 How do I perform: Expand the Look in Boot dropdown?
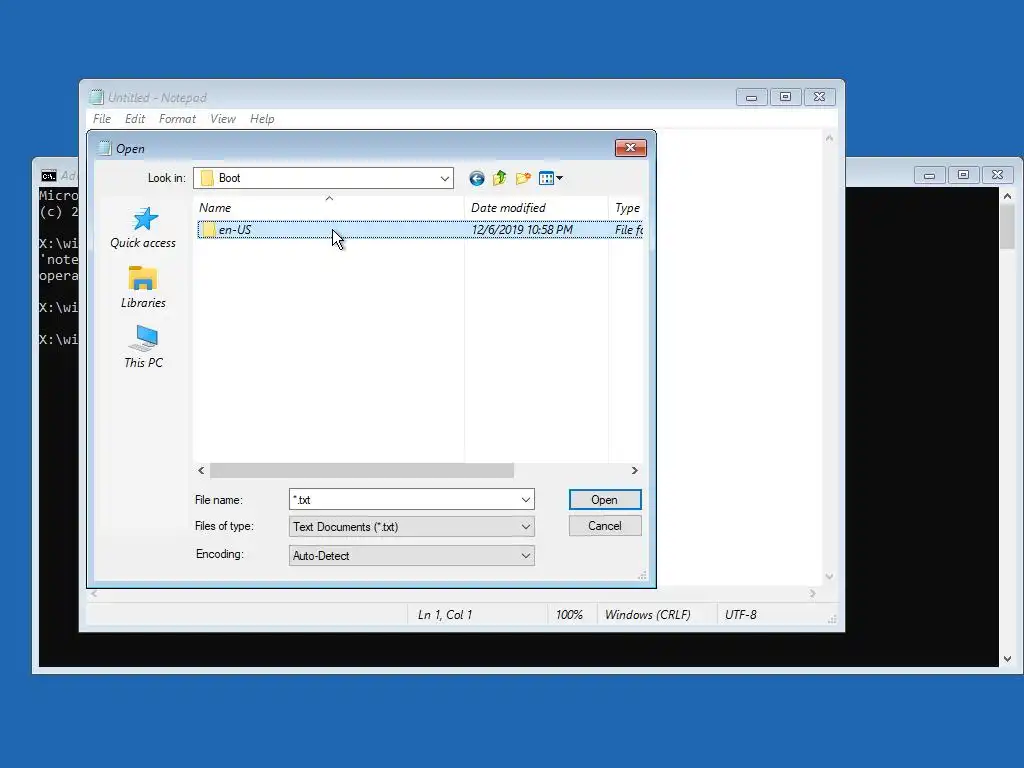pos(445,178)
